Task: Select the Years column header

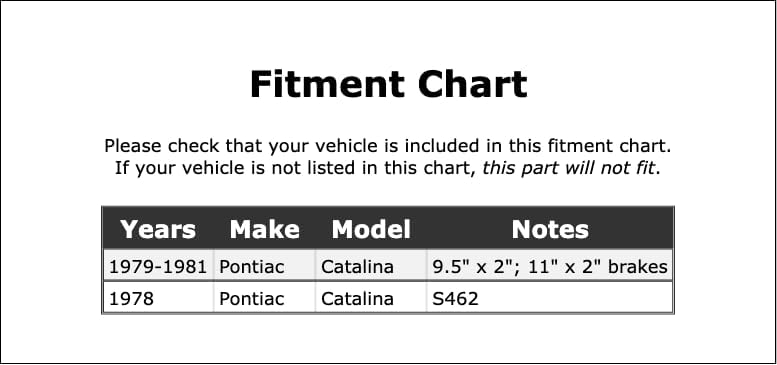Action: coord(158,229)
